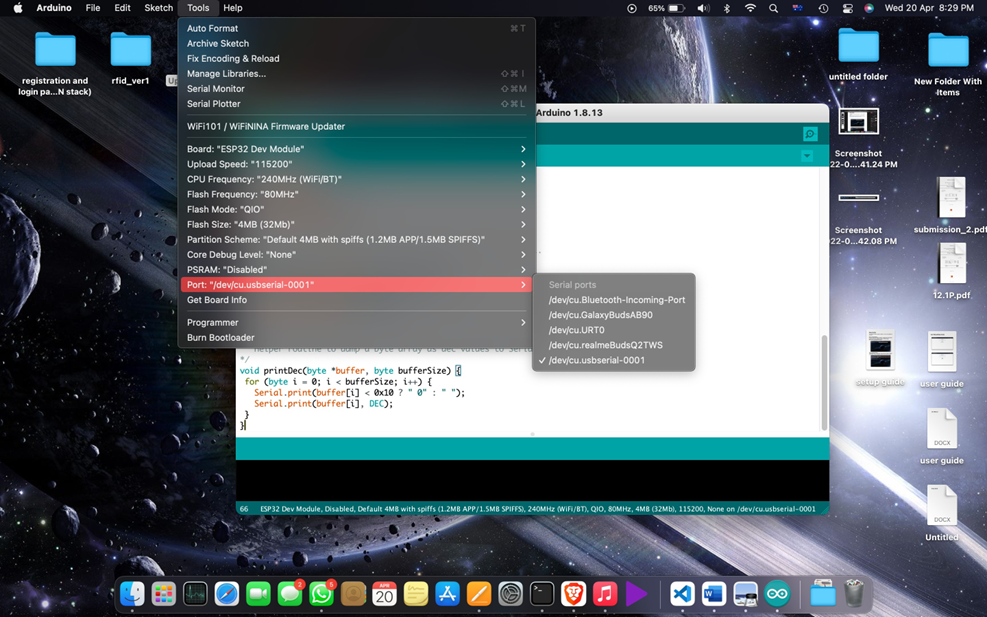987x617 pixels.
Task: Open the App Store from the dock
Action: click(448, 594)
